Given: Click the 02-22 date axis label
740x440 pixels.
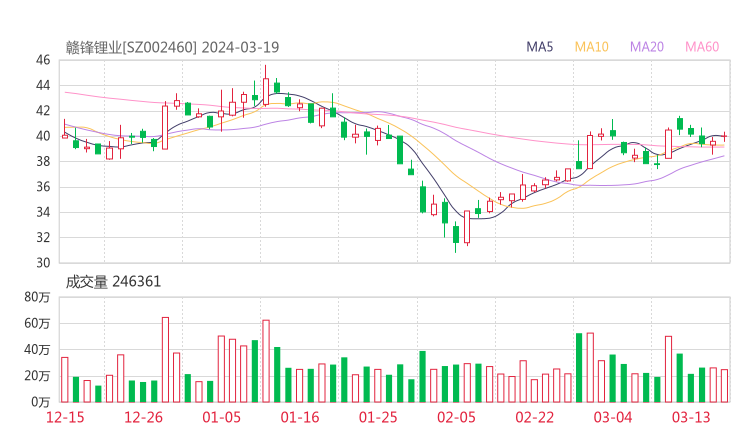Looking at the screenshot, I should tap(534, 417).
